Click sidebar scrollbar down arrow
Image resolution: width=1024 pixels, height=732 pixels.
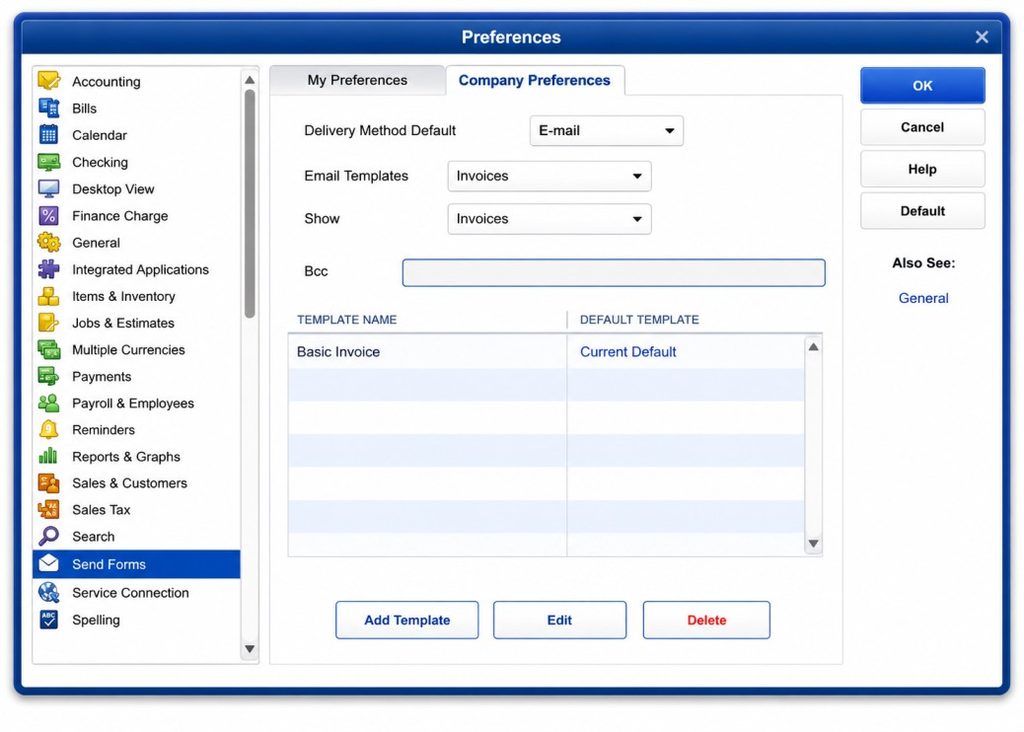(249, 649)
